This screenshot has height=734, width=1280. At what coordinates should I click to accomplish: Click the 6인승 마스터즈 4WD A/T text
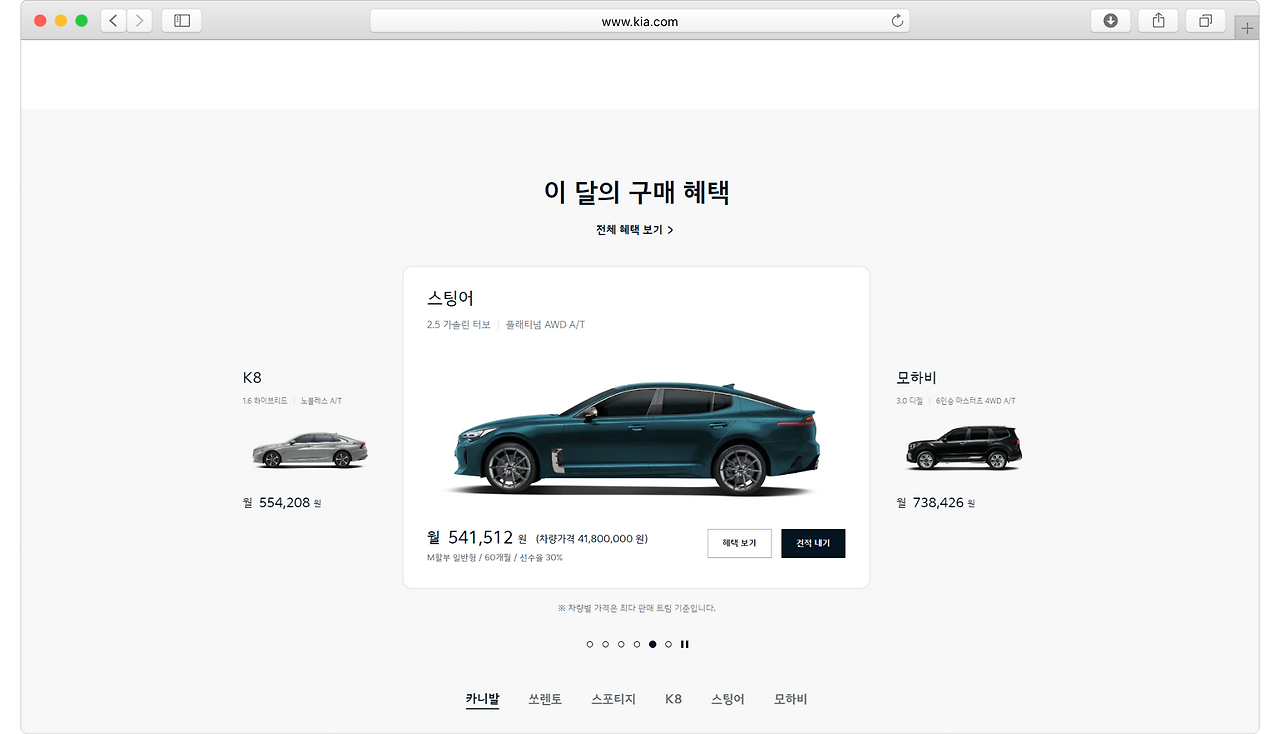coord(976,401)
